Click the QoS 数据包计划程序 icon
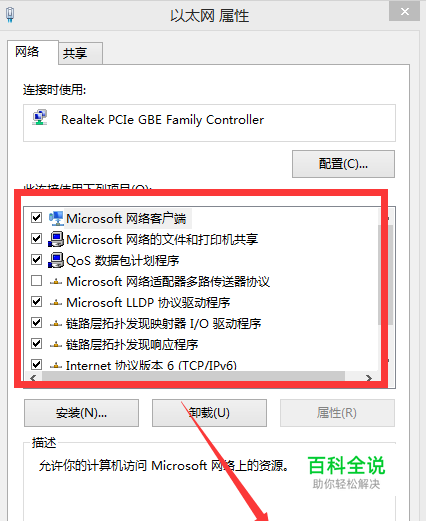The image size is (426, 521). pyautogui.click(x=56, y=260)
